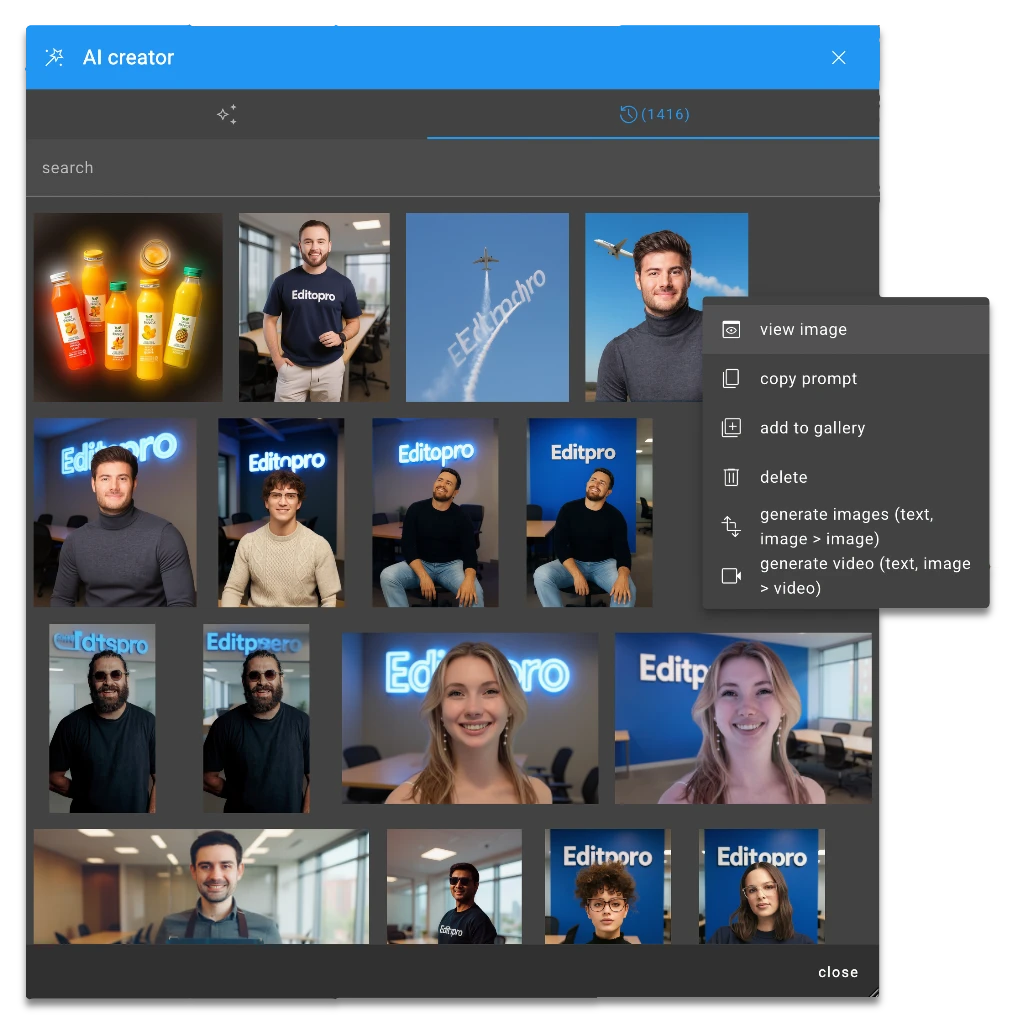
Task: Click the add to gallery plus icon
Action: pyautogui.click(x=731, y=427)
